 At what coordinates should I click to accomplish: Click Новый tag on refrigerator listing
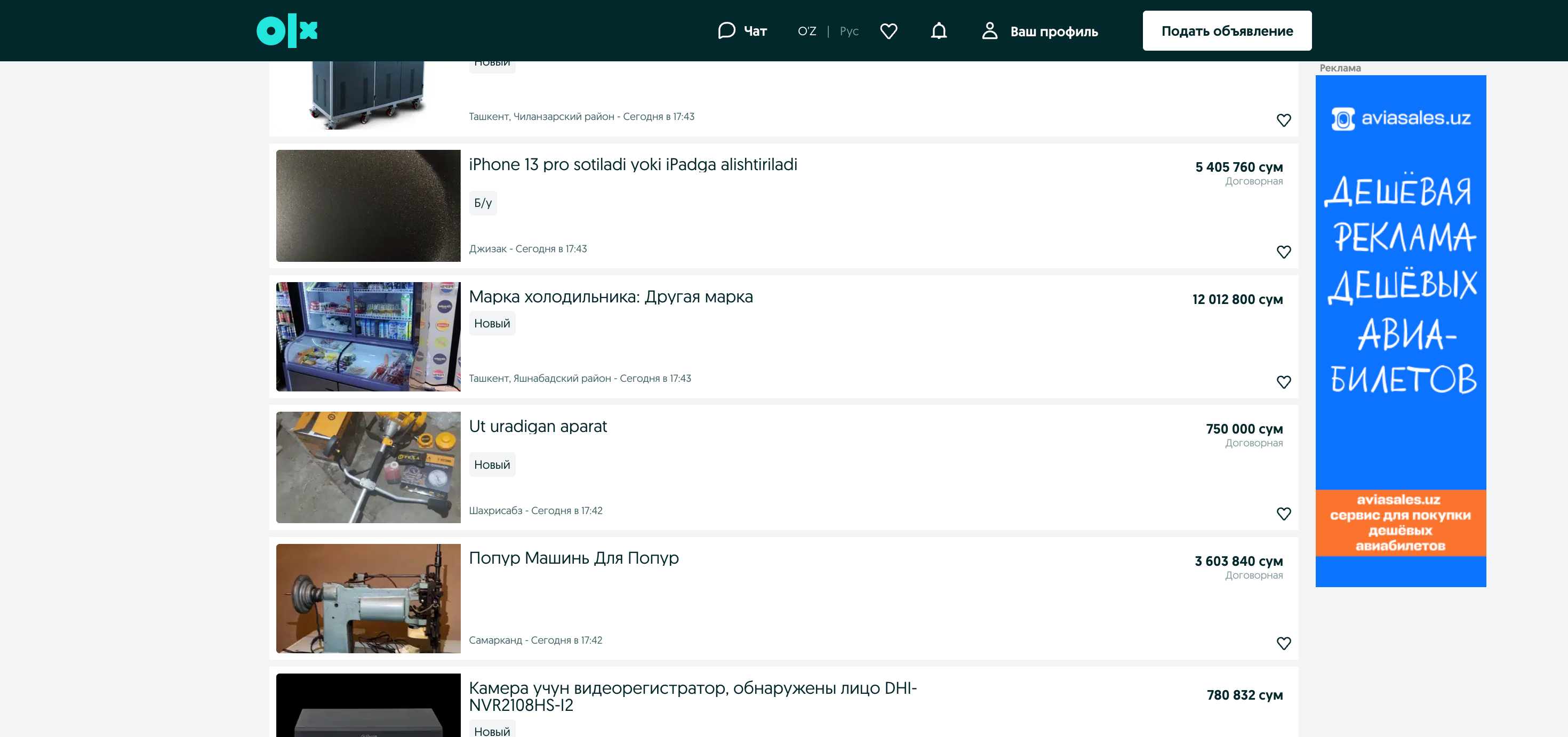pyautogui.click(x=492, y=323)
